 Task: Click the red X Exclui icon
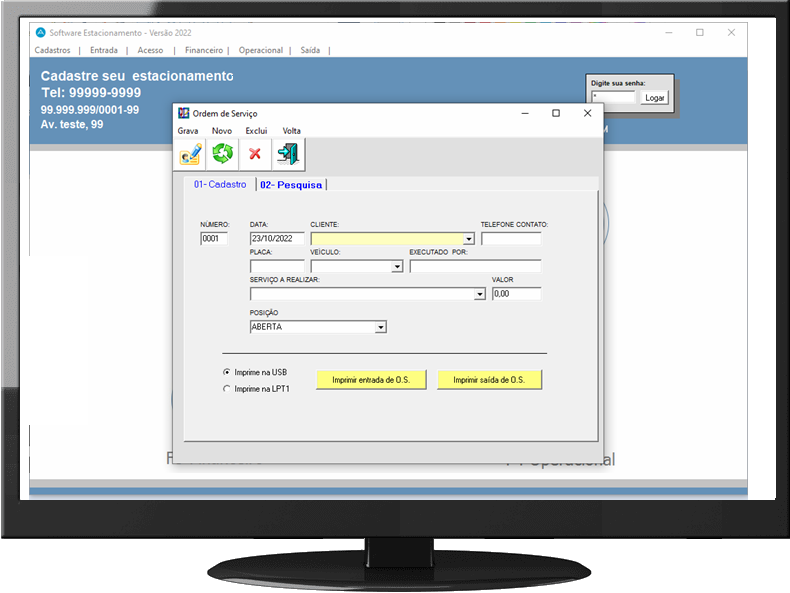[x=255, y=154]
